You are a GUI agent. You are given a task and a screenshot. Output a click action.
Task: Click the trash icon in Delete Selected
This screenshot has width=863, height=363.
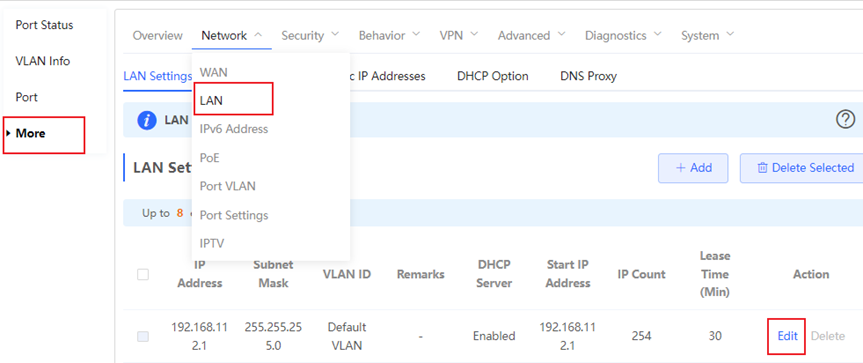coord(762,168)
